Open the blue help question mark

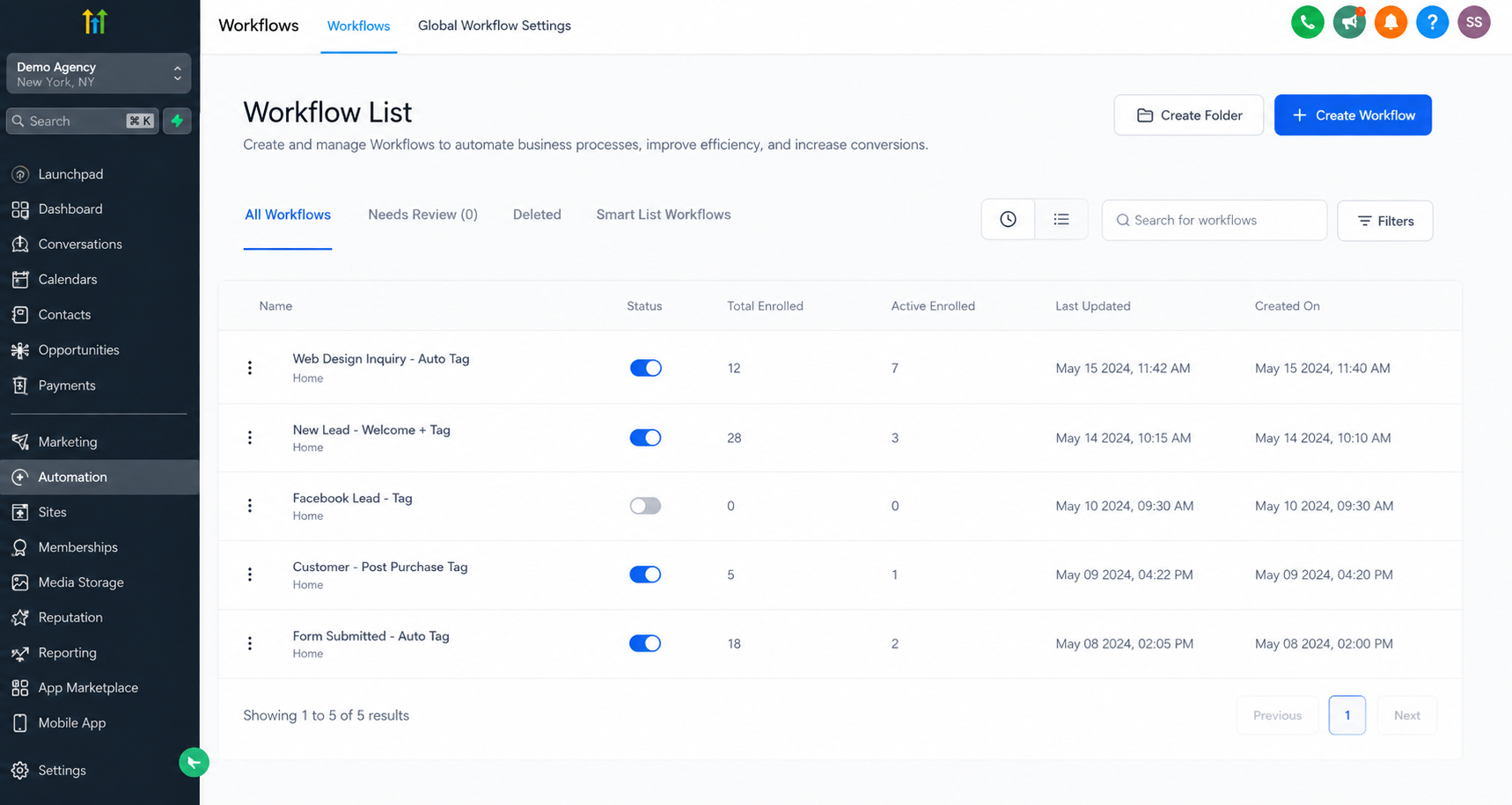click(1432, 22)
